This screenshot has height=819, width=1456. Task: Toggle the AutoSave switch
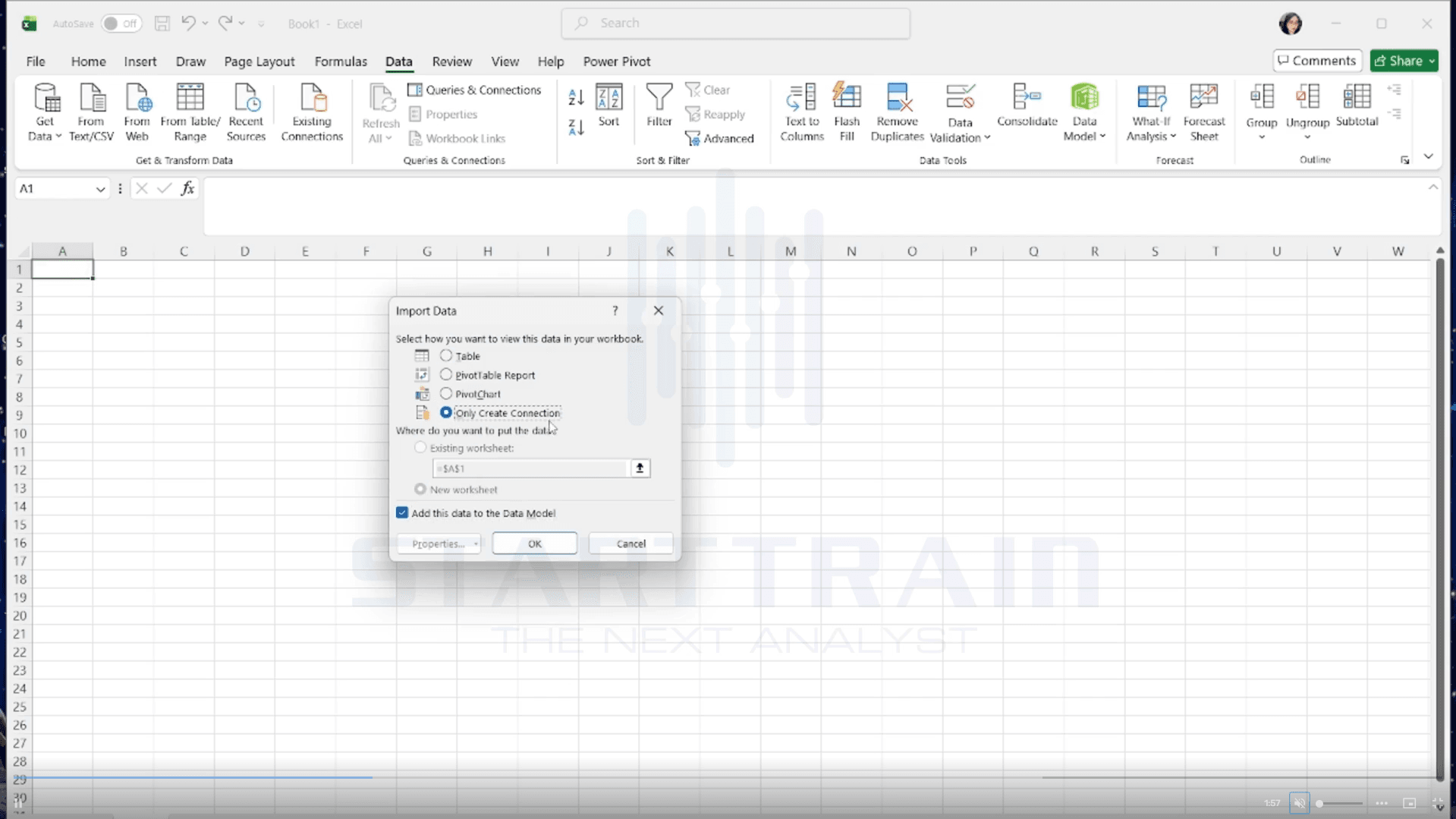(121, 24)
